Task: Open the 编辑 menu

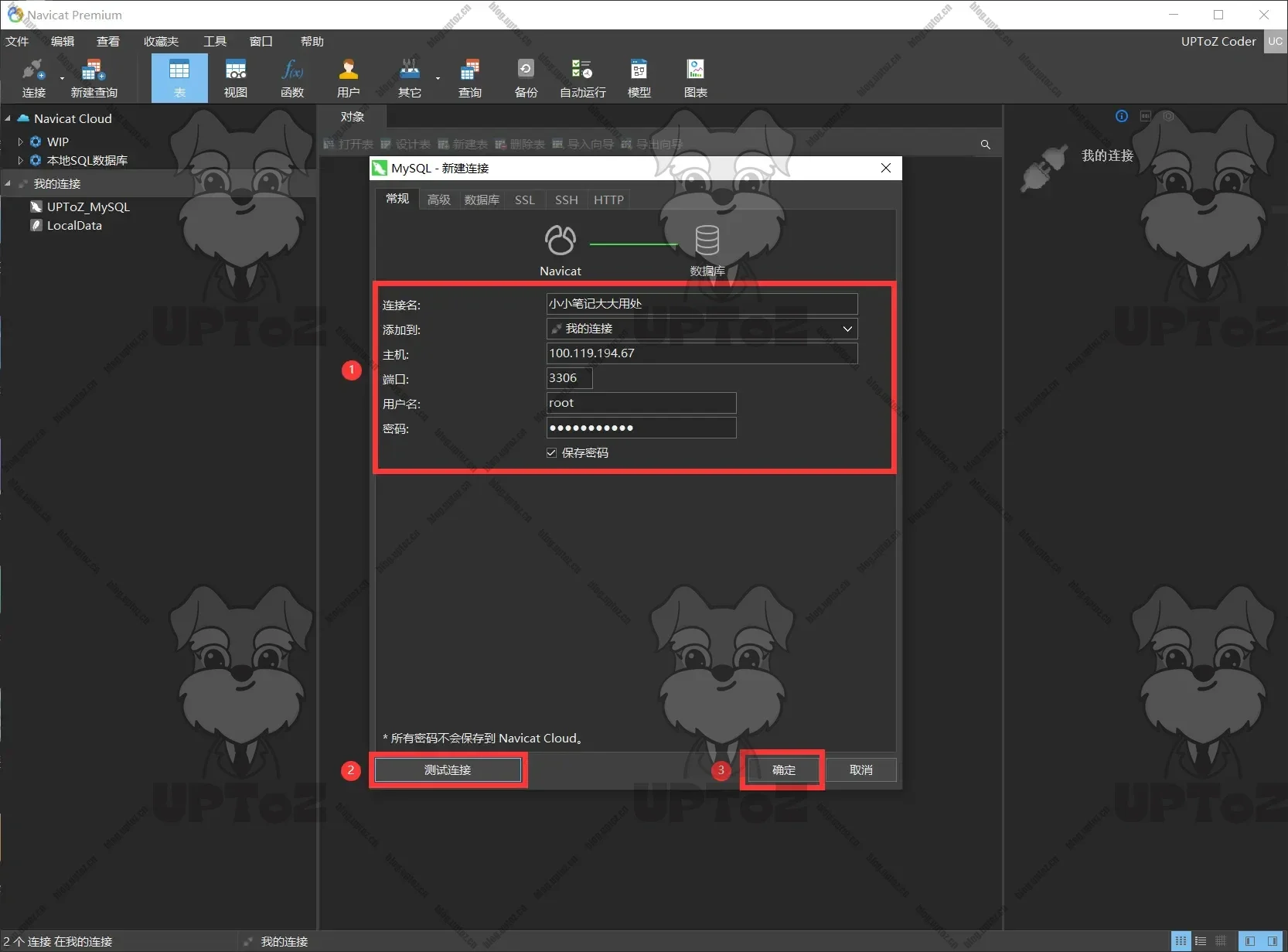Action: pyautogui.click(x=63, y=42)
